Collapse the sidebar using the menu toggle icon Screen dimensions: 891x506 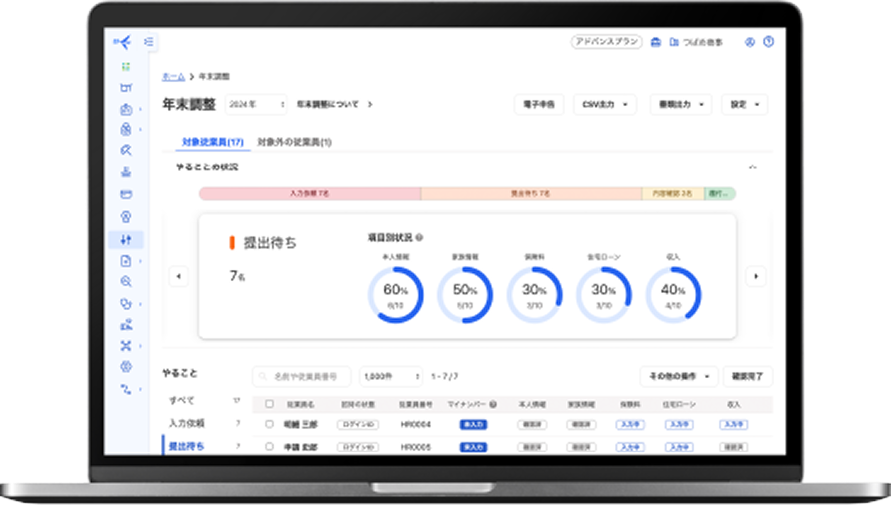coord(149,42)
